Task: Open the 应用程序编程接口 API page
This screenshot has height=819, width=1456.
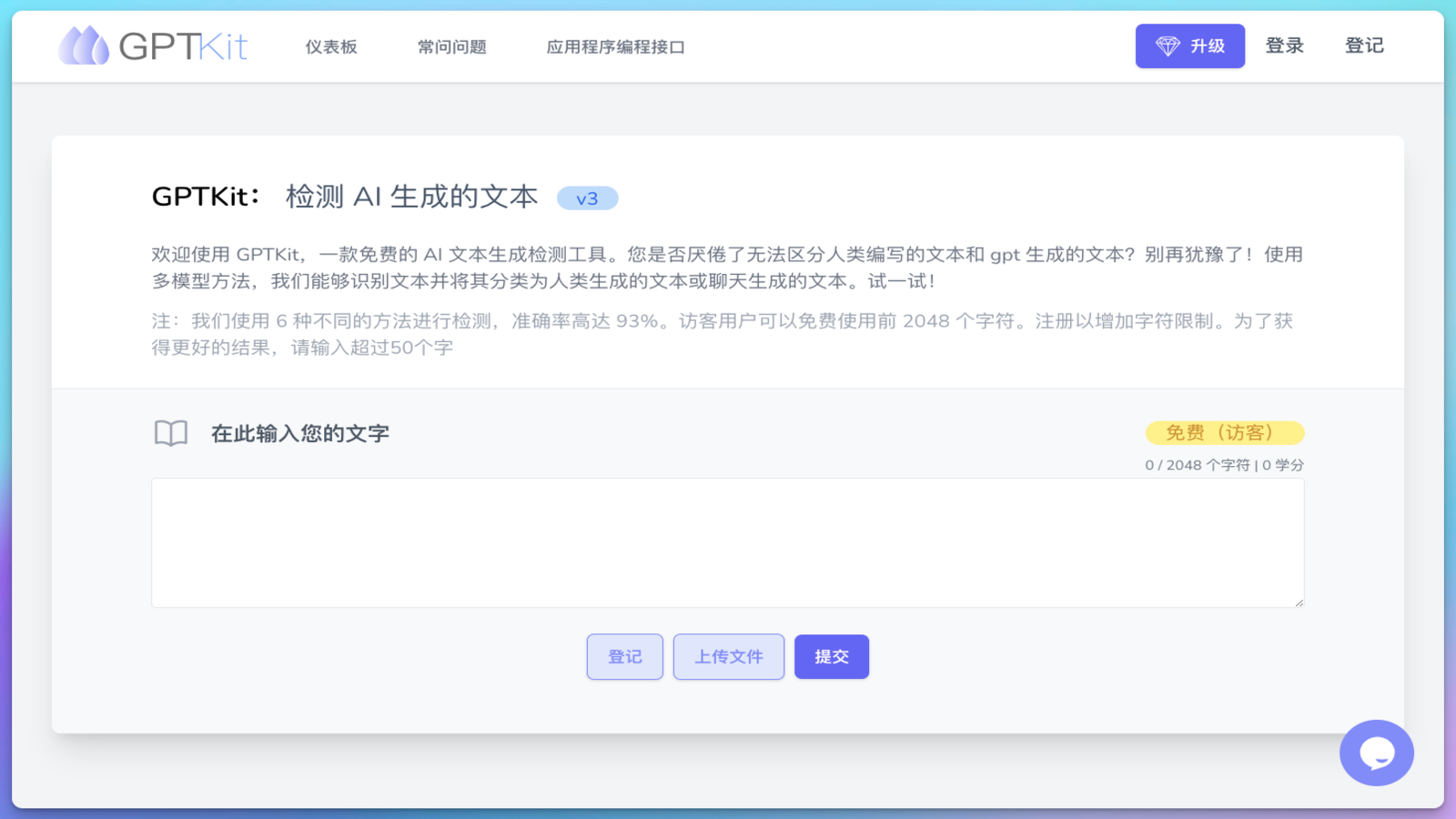Action: pyautogui.click(x=615, y=47)
